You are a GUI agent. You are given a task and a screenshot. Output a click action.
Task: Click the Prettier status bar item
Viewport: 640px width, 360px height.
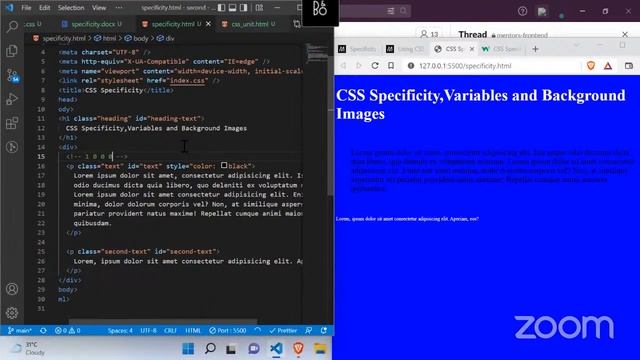(283, 331)
